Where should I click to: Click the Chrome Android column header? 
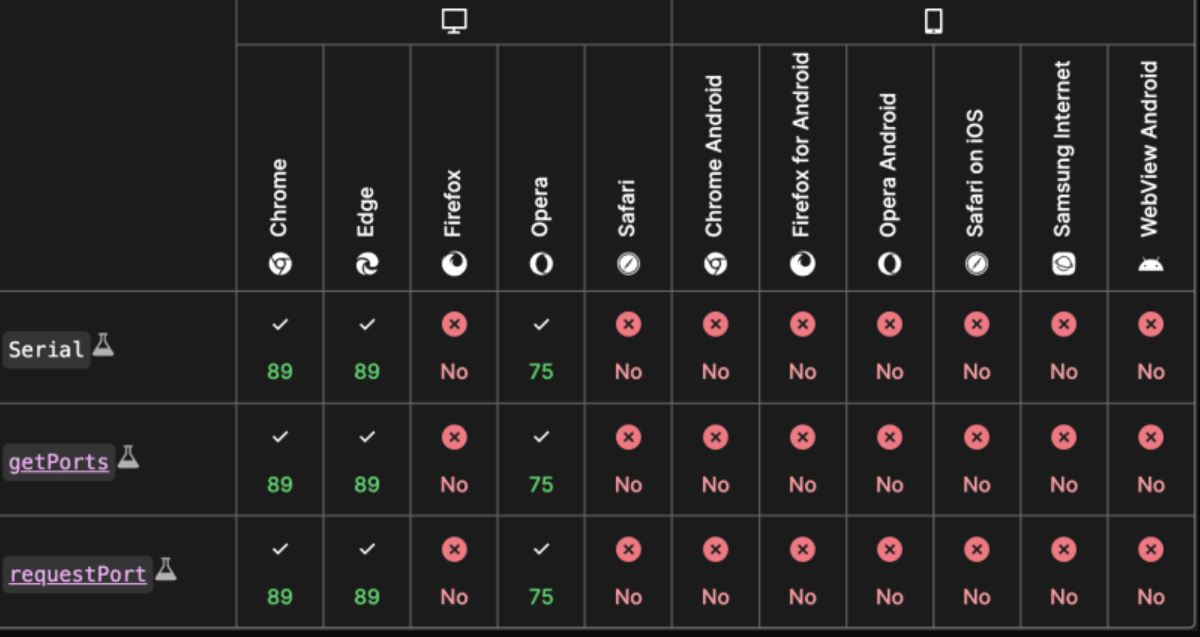tap(715, 168)
